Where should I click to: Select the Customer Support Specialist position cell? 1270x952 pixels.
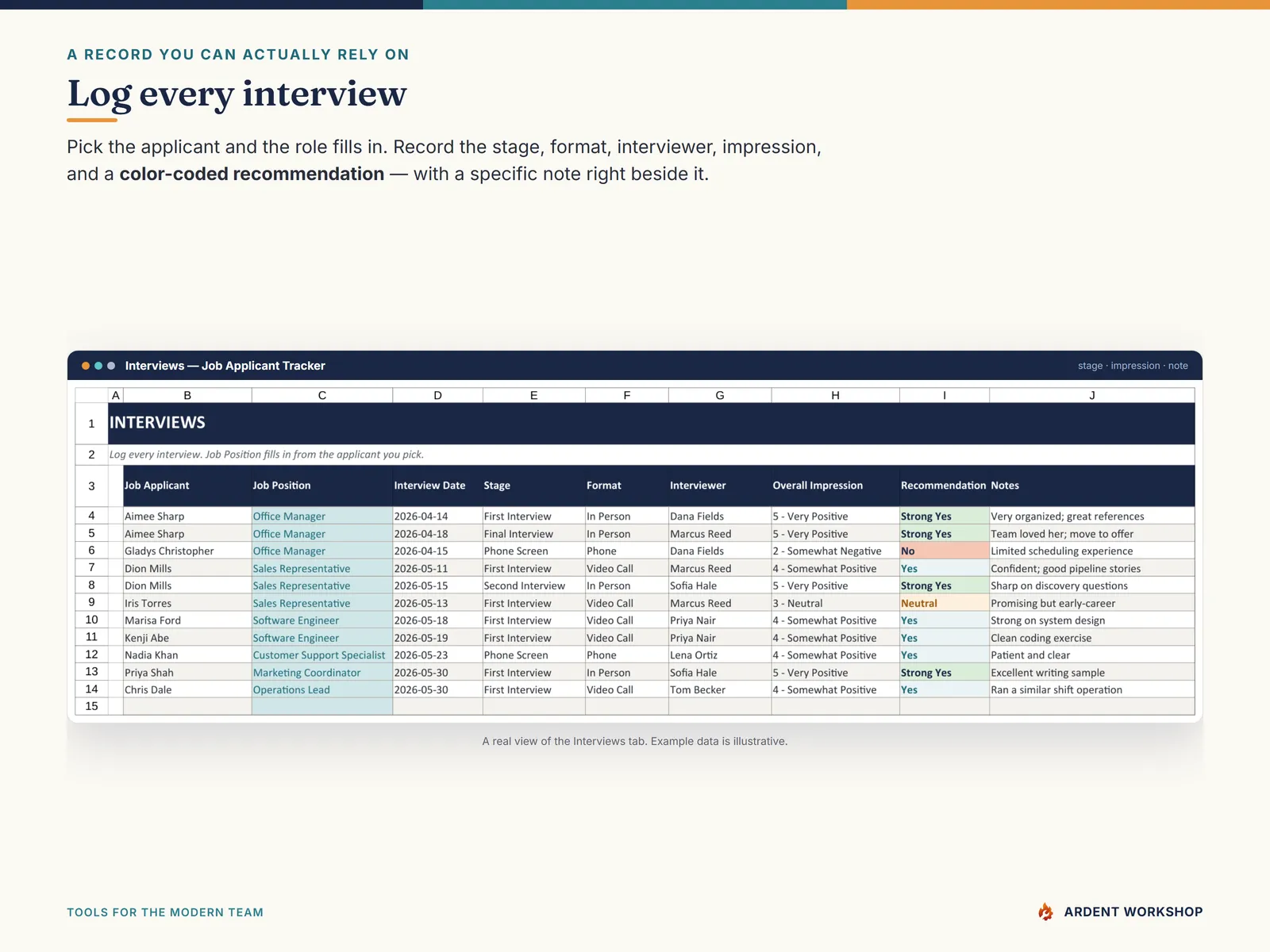click(x=322, y=655)
